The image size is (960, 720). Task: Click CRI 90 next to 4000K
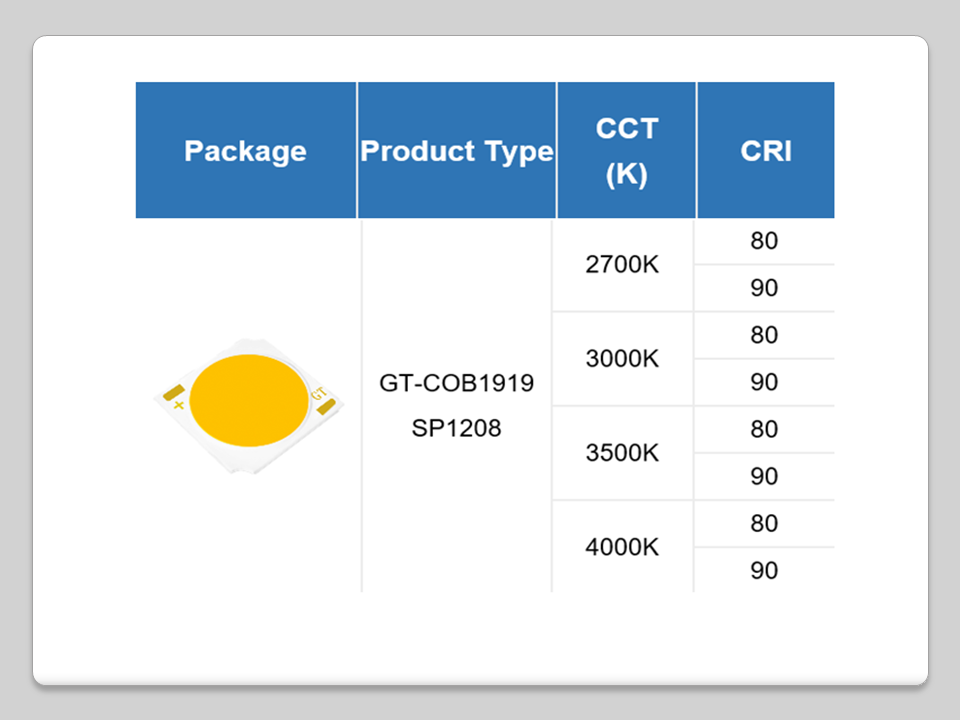pyautogui.click(x=764, y=571)
